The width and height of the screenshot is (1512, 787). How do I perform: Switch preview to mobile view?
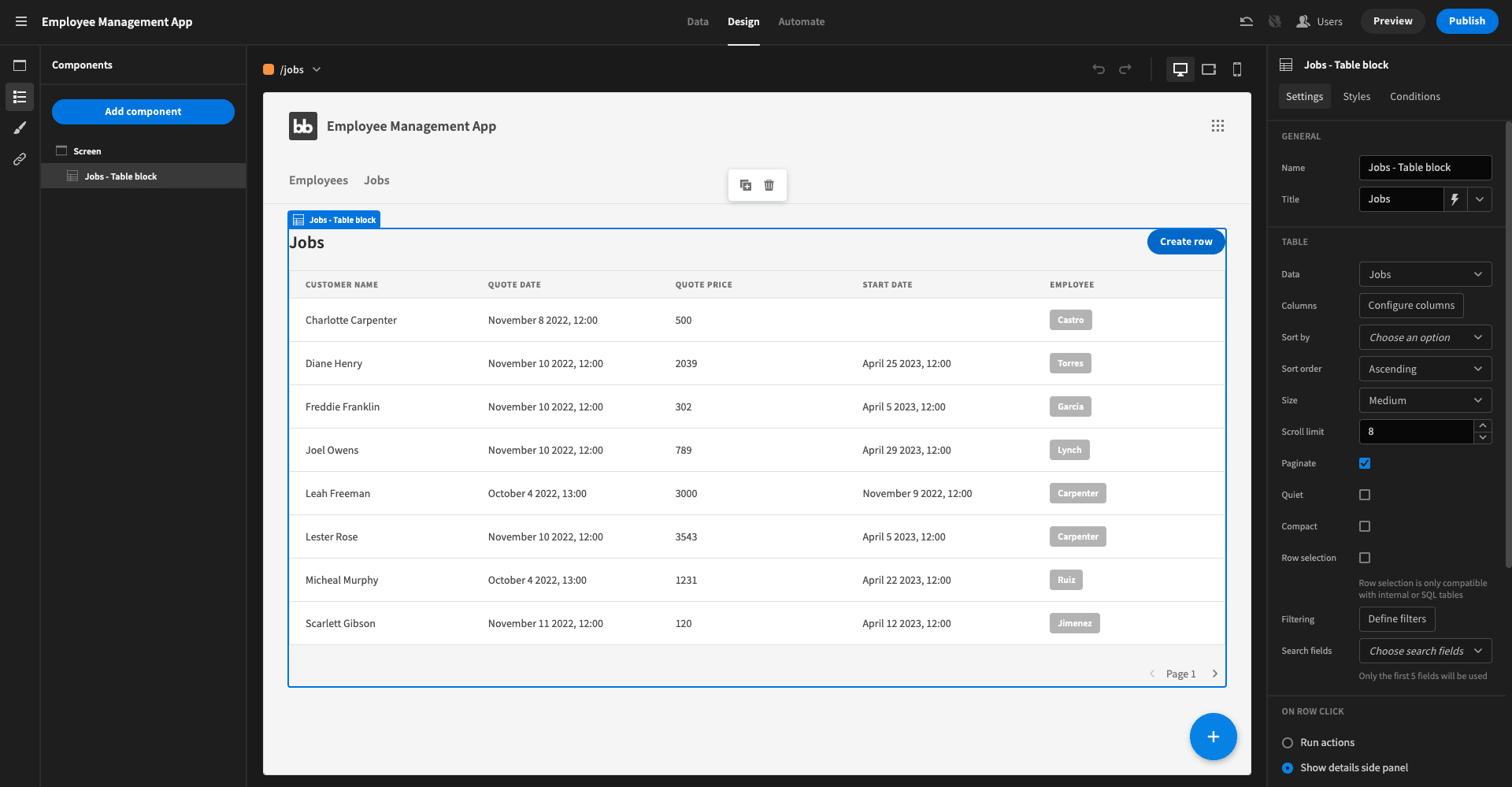pyautogui.click(x=1237, y=69)
